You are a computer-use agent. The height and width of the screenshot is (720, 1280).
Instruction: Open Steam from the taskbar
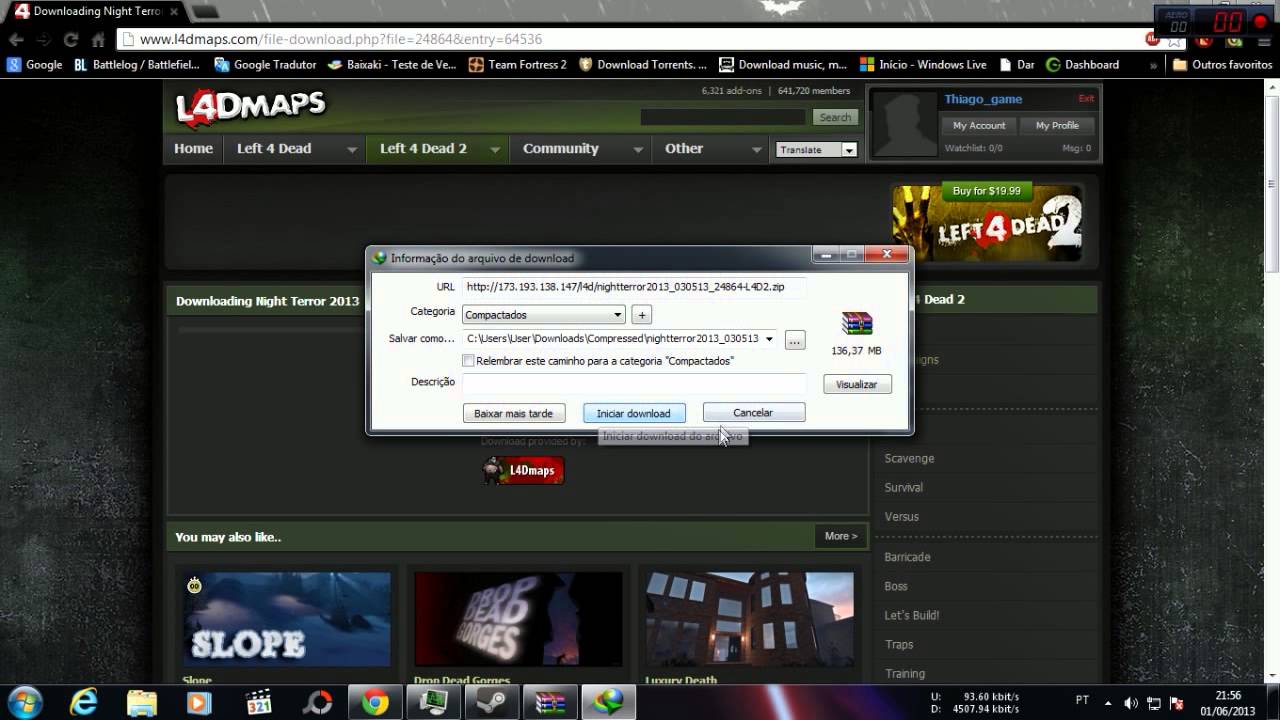[491, 702]
